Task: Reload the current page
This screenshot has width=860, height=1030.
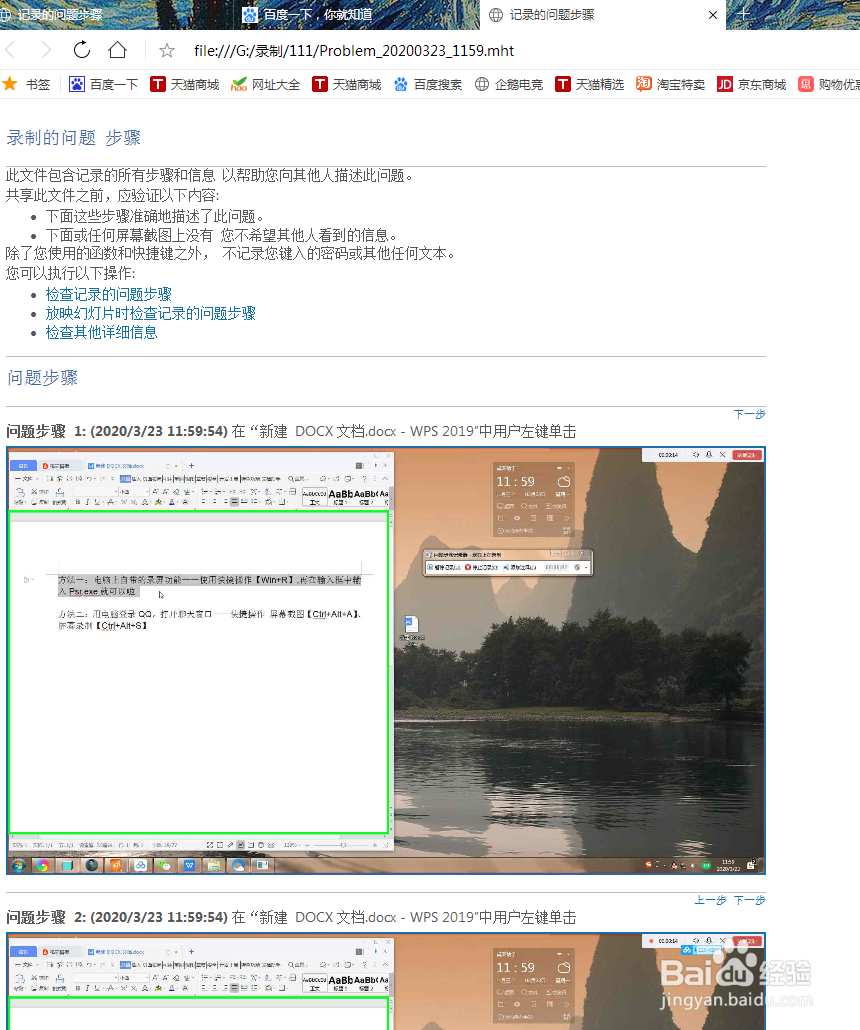Action: [81, 50]
